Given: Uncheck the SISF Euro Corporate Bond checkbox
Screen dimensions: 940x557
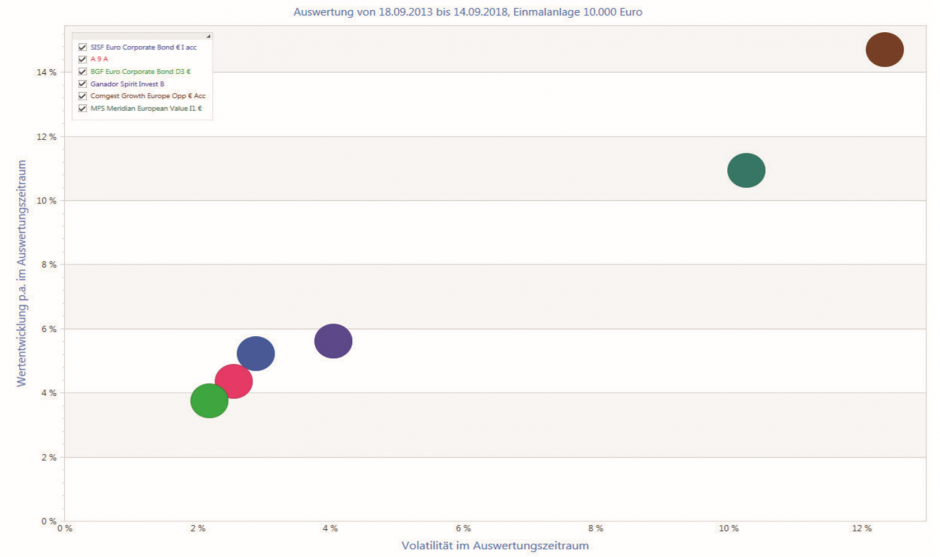Looking at the screenshot, I should [x=82, y=47].
